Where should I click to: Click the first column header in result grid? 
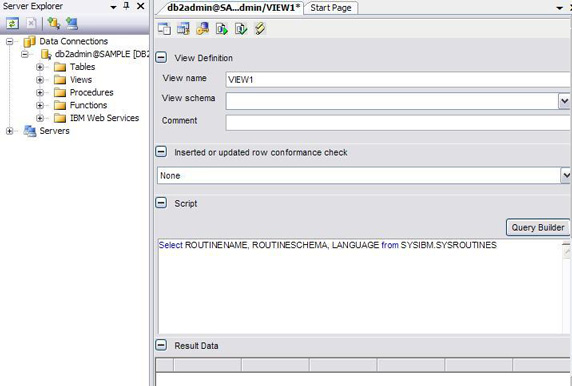coord(208,365)
